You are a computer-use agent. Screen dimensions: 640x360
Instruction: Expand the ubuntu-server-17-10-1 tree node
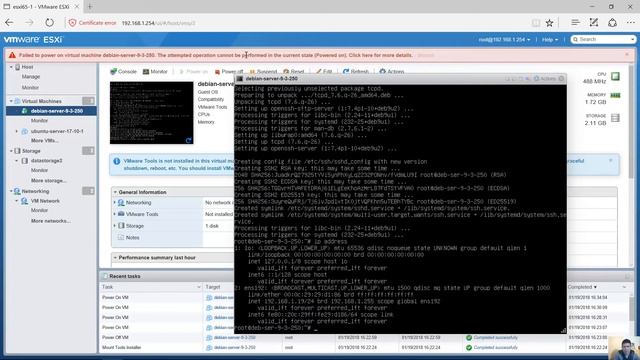17,131
